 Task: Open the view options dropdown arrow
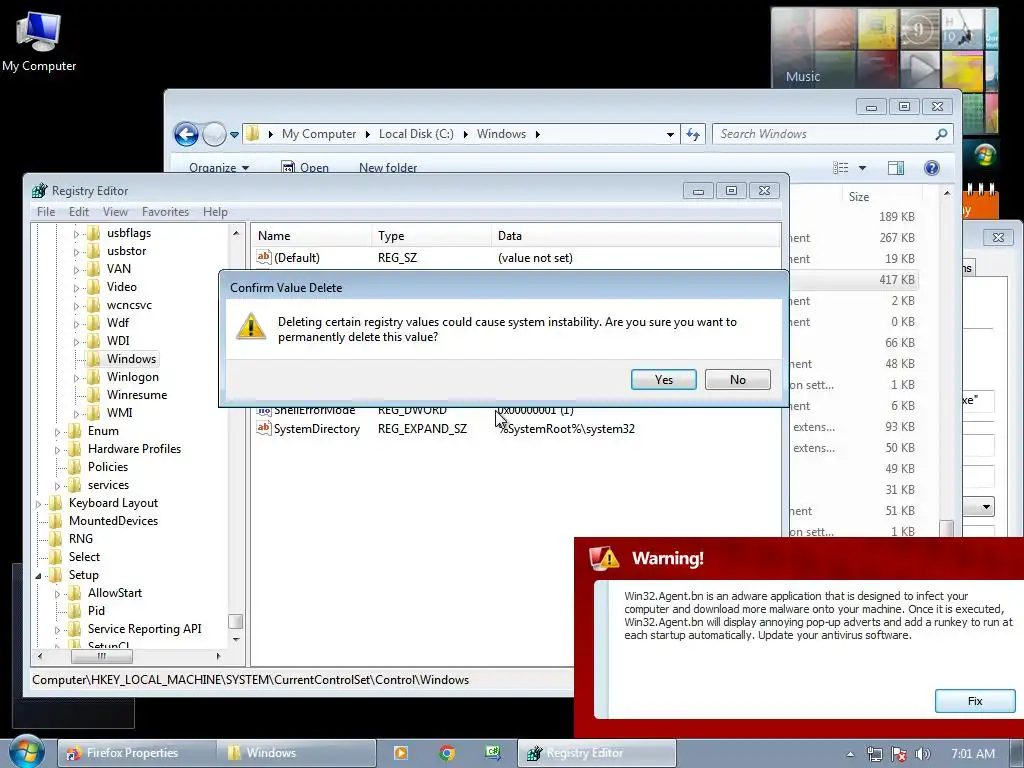(862, 168)
